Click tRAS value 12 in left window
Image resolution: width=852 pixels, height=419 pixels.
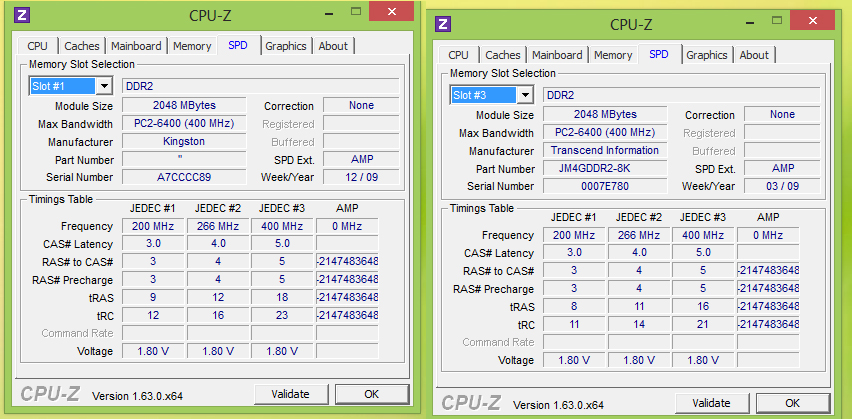click(218, 297)
